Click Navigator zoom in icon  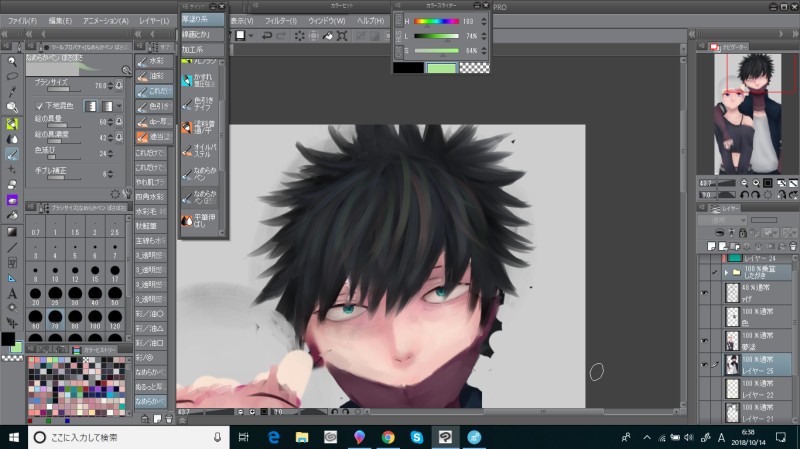tap(756, 183)
